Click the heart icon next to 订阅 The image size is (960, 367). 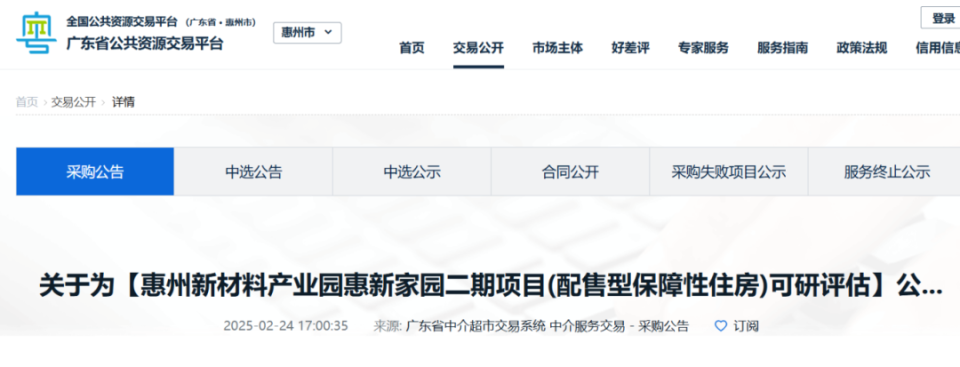click(721, 326)
